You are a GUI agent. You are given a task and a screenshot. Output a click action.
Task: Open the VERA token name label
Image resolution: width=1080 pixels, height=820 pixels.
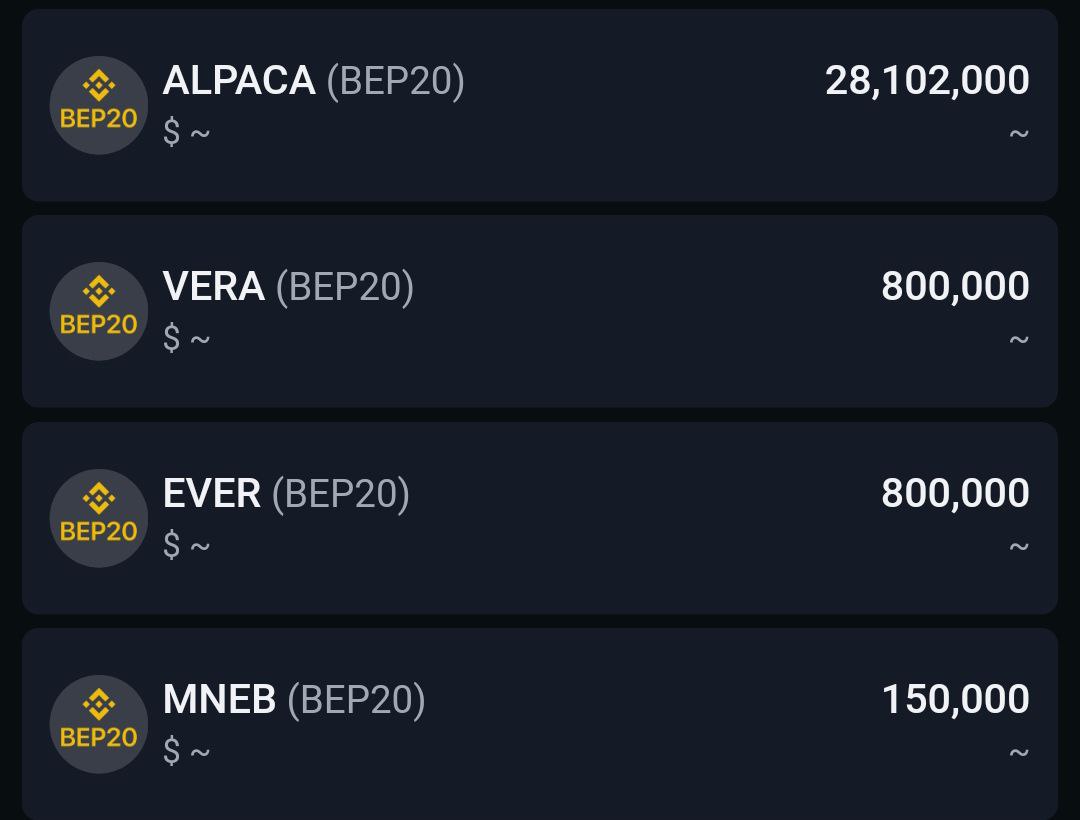click(x=214, y=286)
